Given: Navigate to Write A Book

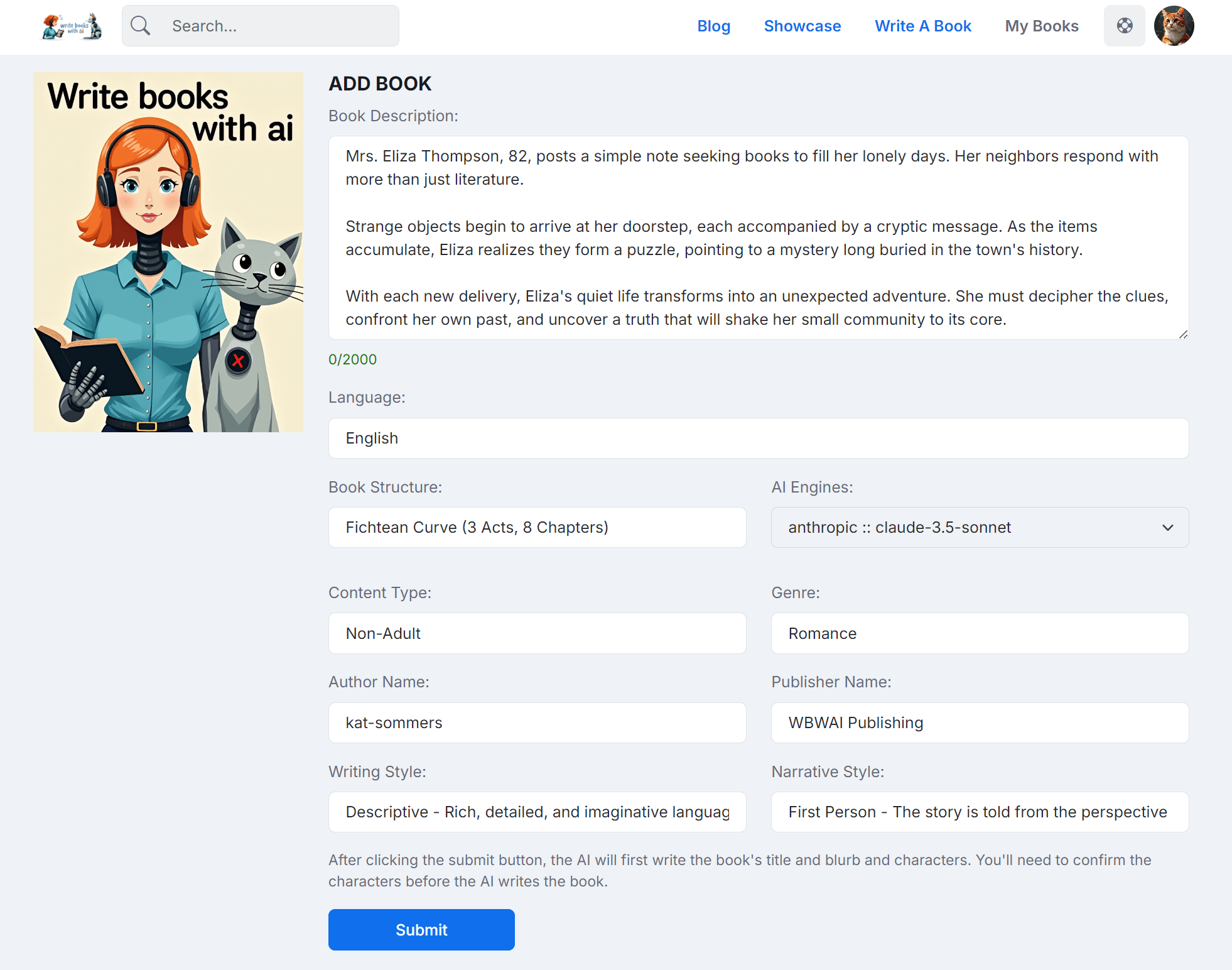Looking at the screenshot, I should point(923,26).
